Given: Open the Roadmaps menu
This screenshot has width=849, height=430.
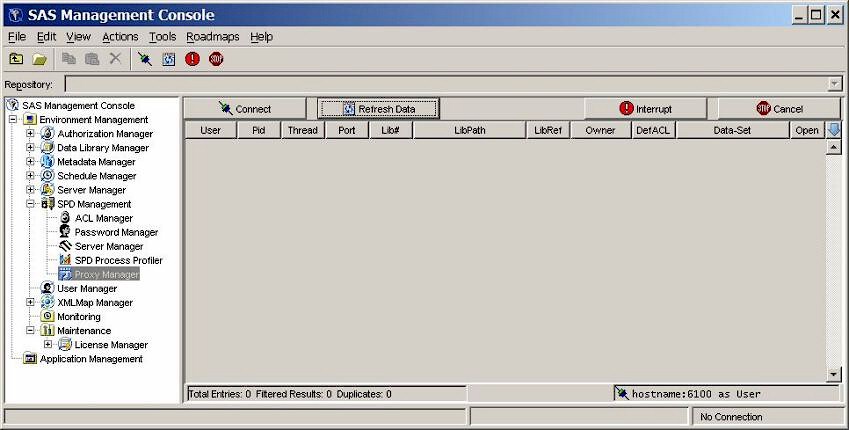Looking at the screenshot, I should coord(213,37).
